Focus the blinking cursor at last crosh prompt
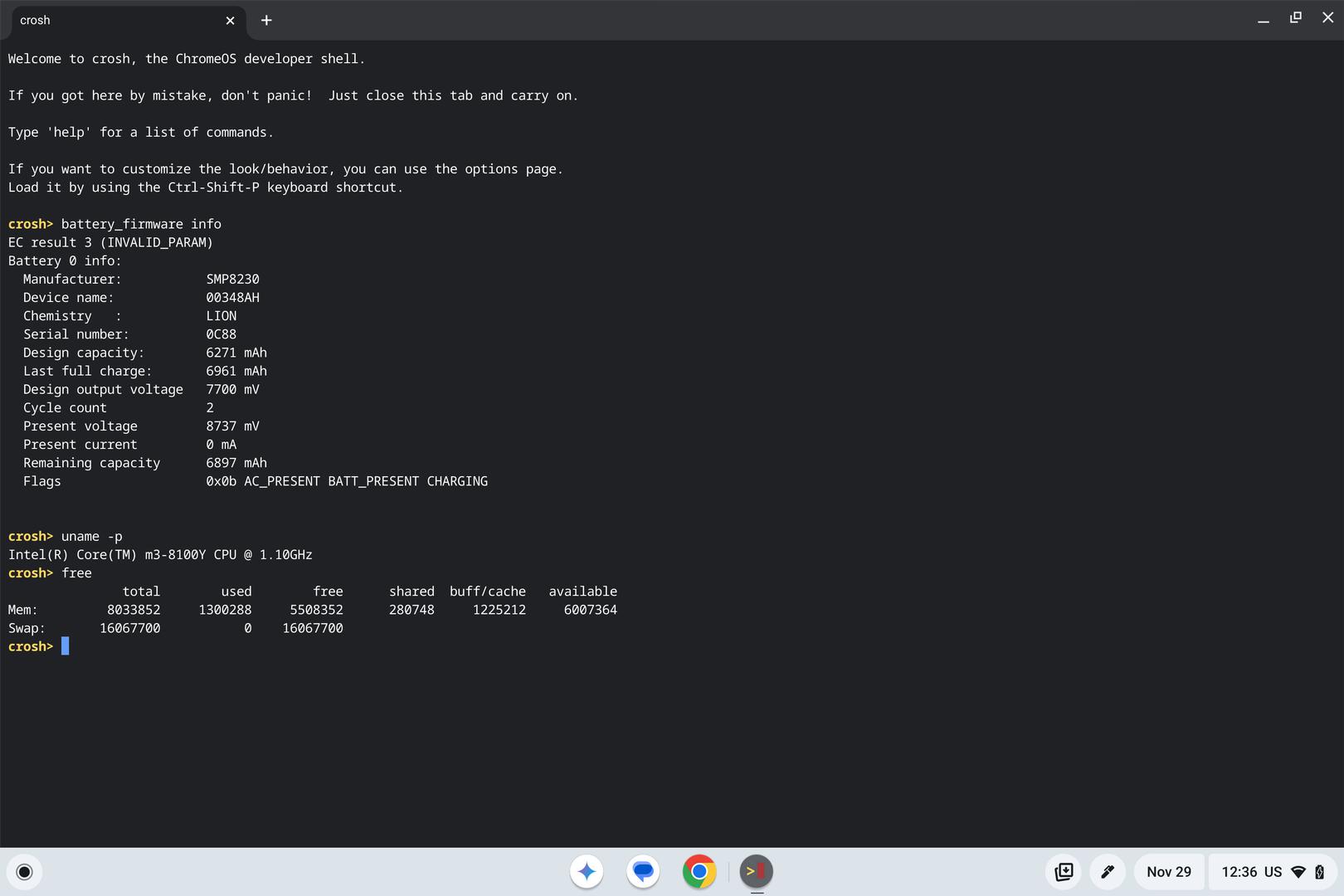 click(x=66, y=646)
